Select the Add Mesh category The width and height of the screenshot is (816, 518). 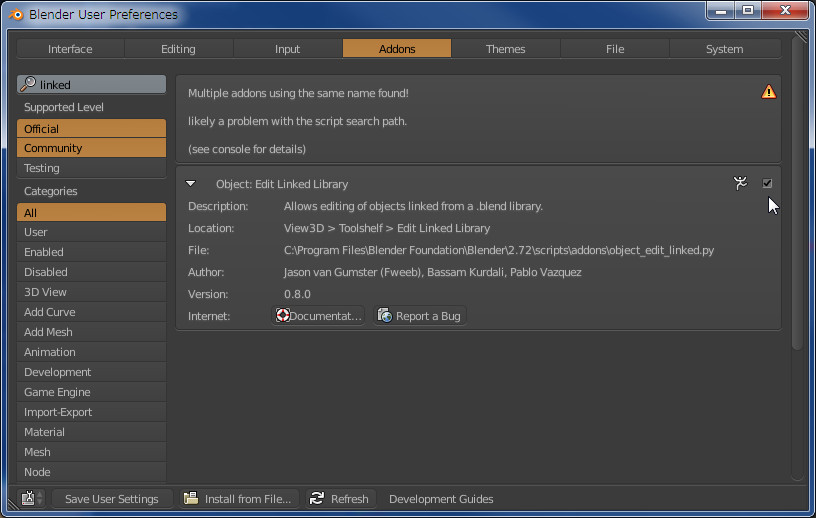point(92,332)
